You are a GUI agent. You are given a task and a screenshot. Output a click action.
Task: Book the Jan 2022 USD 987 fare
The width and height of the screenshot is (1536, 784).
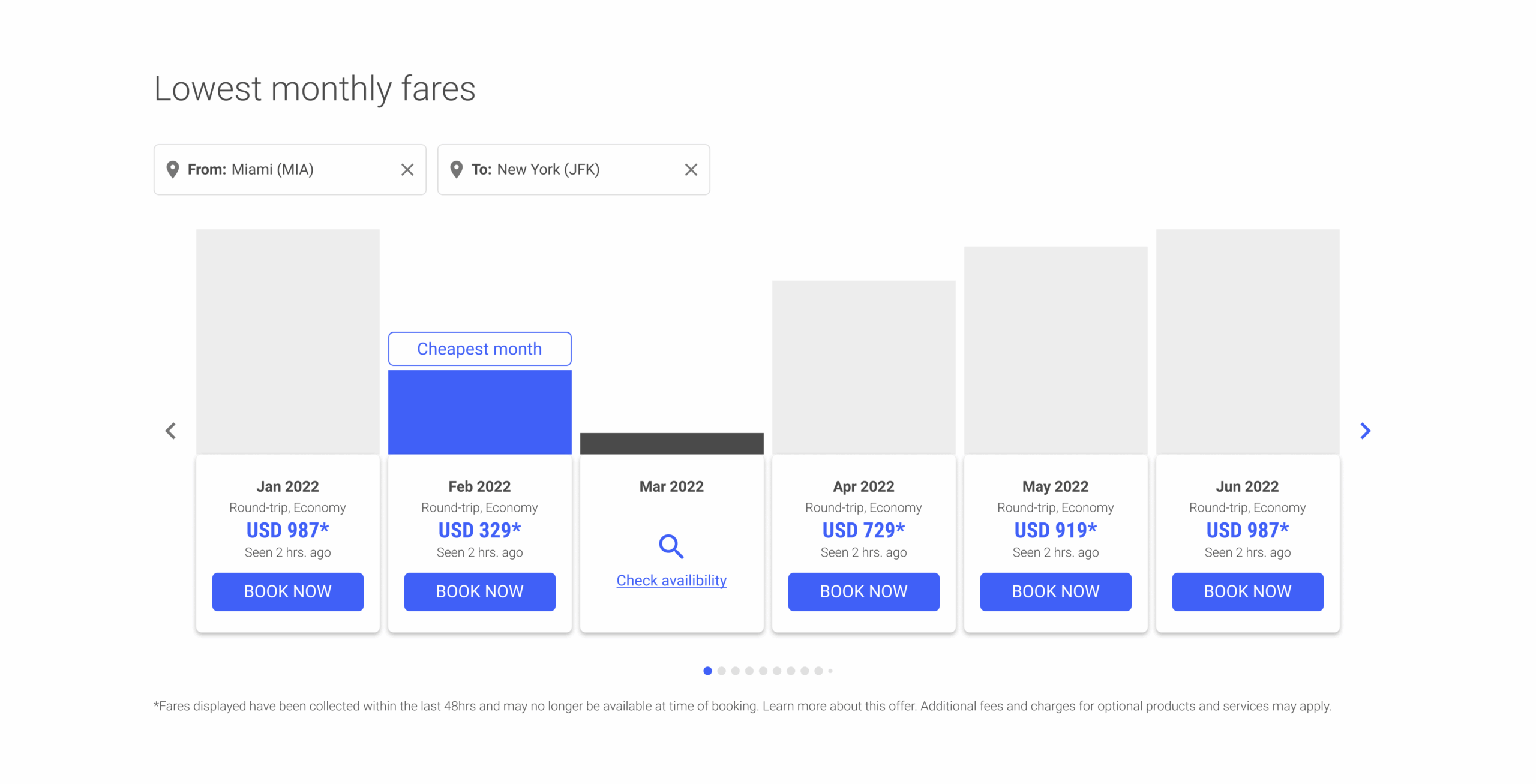click(287, 591)
